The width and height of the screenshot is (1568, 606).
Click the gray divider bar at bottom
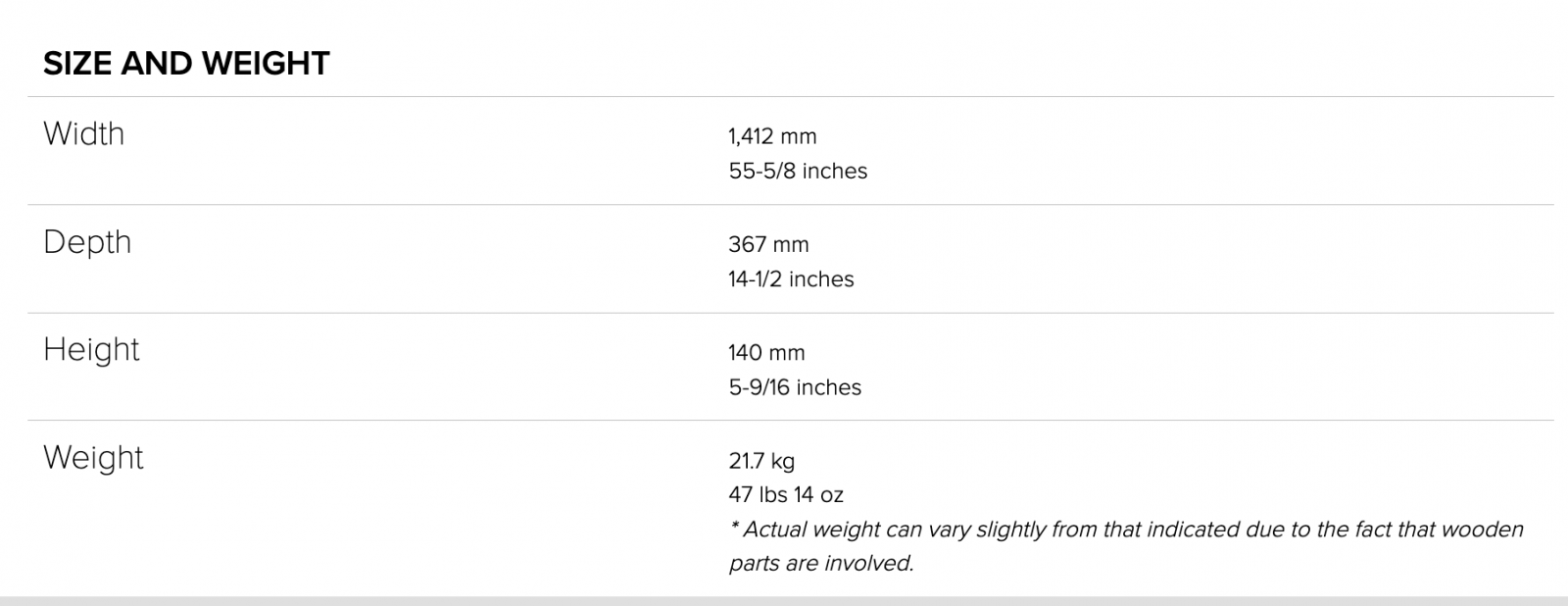784,600
